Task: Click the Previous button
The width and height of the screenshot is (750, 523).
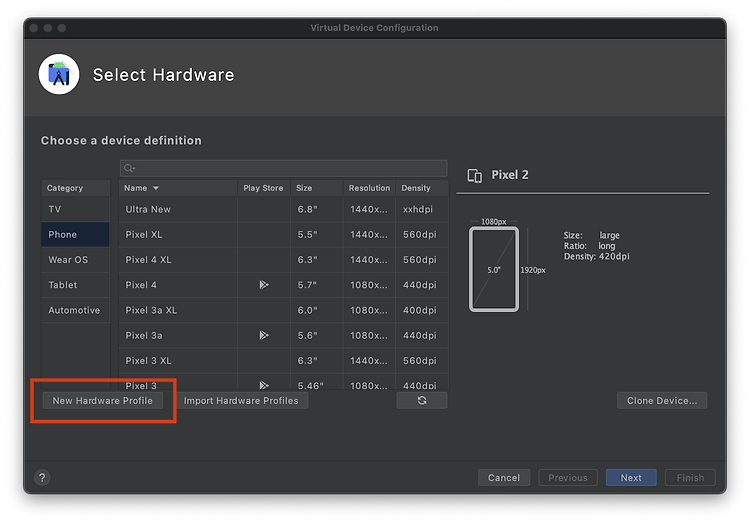Action: coord(568,478)
